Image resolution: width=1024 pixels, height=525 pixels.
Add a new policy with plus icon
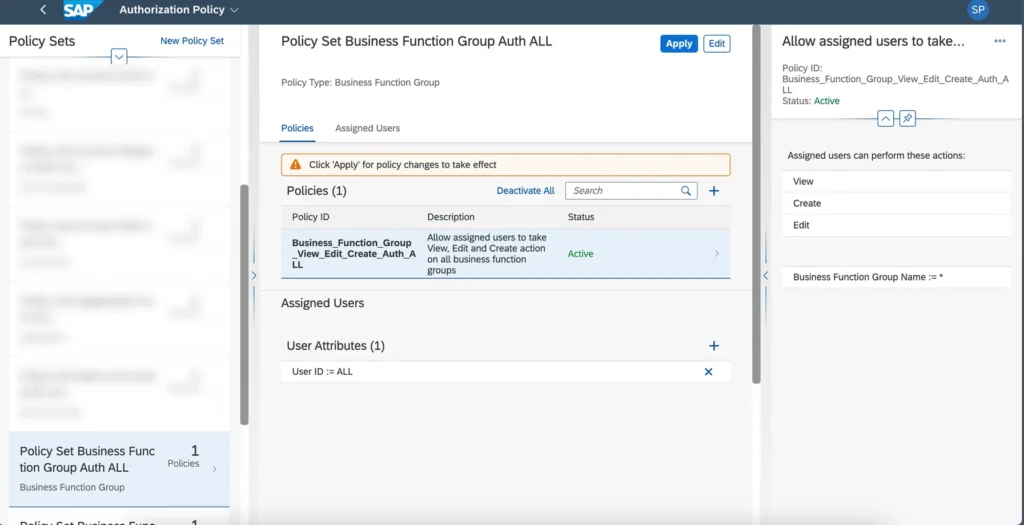click(714, 191)
